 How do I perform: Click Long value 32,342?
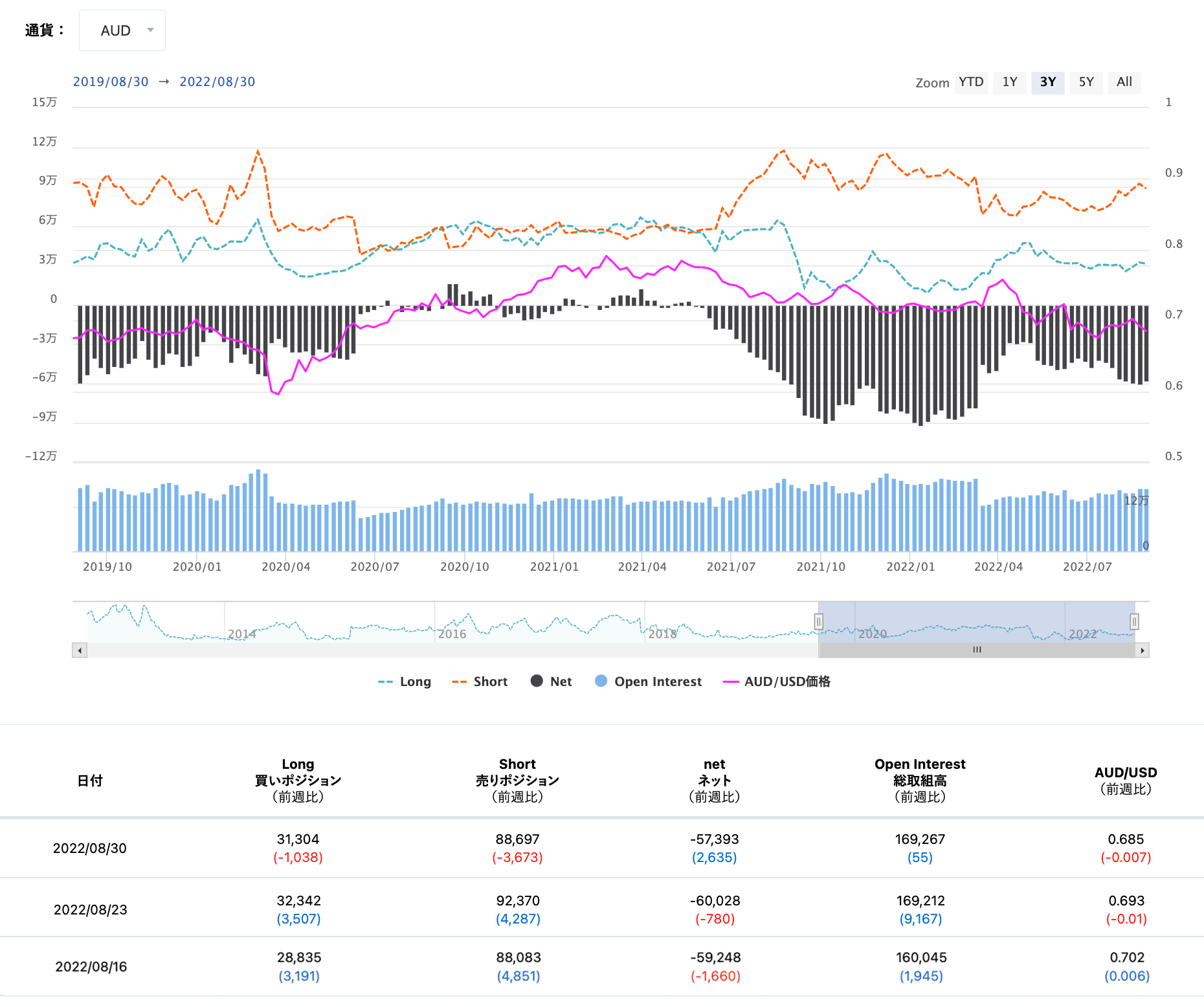click(x=298, y=901)
